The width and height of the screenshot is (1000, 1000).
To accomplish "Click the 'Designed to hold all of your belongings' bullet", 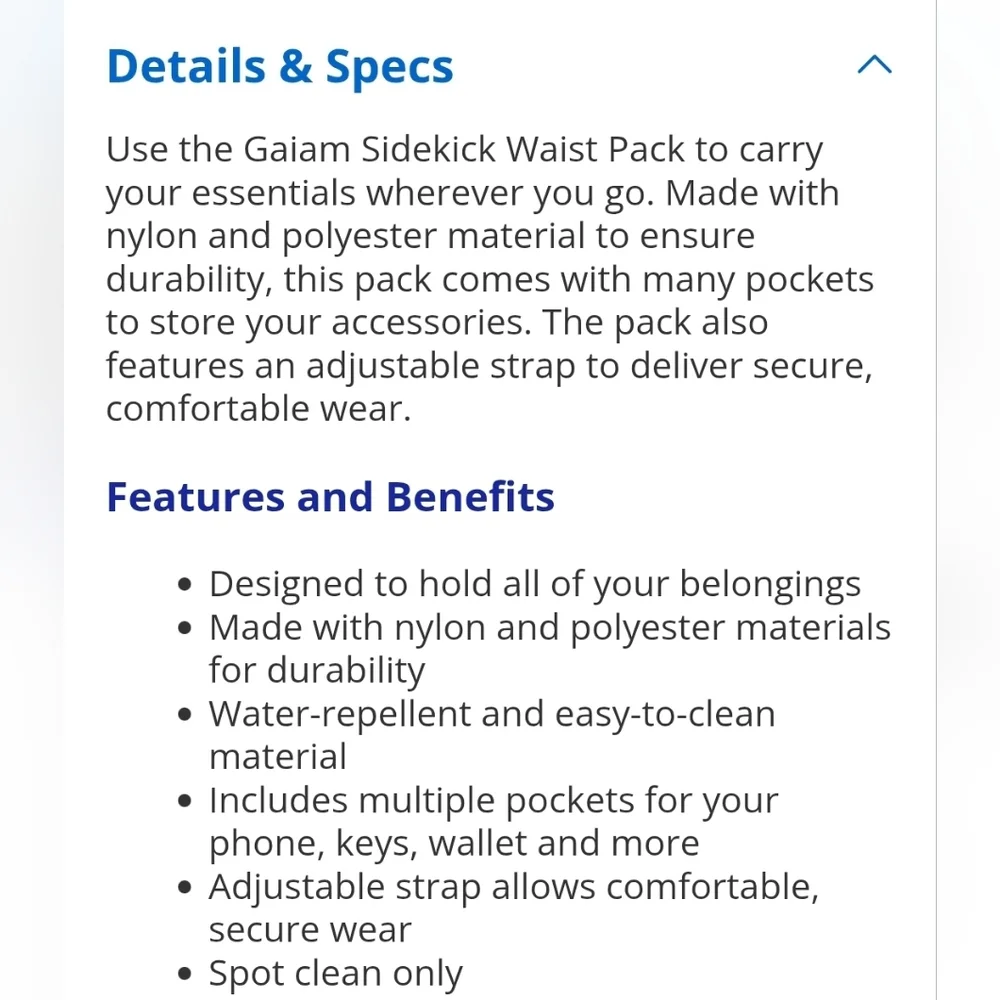I will (535, 584).
